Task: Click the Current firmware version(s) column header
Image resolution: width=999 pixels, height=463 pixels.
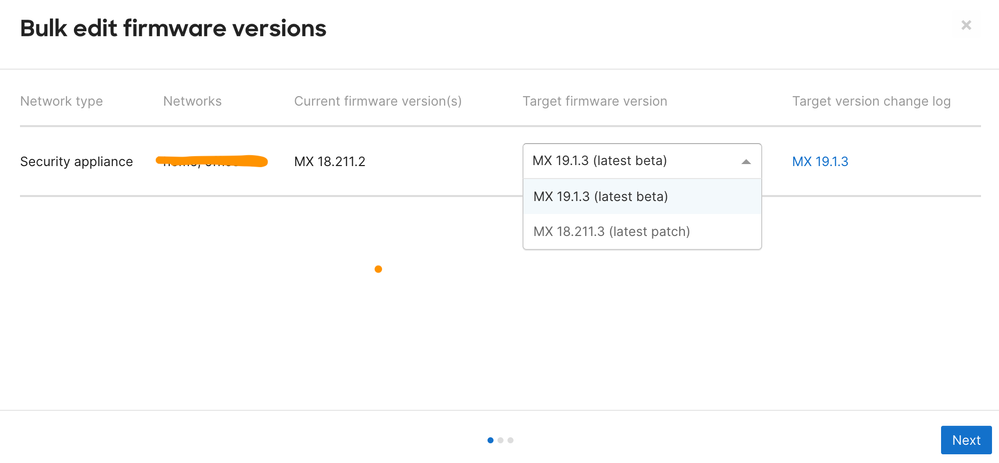Action: point(378,101)
